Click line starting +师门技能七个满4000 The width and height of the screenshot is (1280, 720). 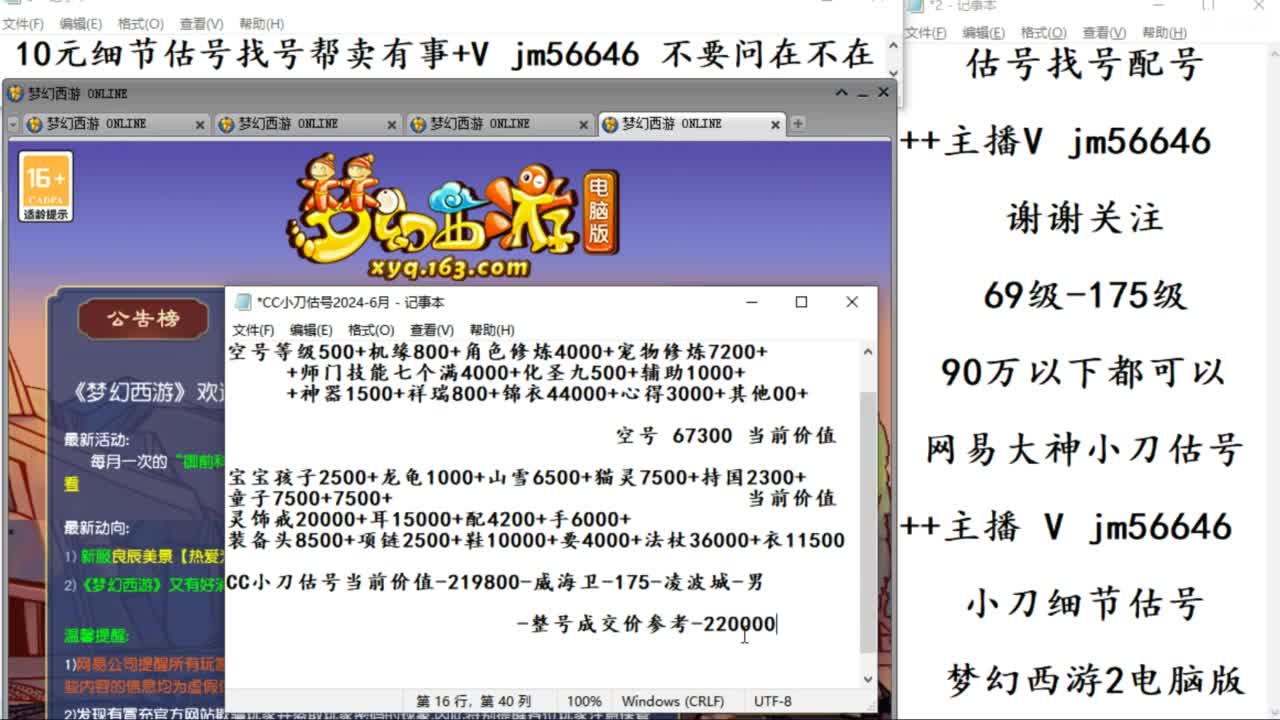pyautogui.click(x=515, y=373)
